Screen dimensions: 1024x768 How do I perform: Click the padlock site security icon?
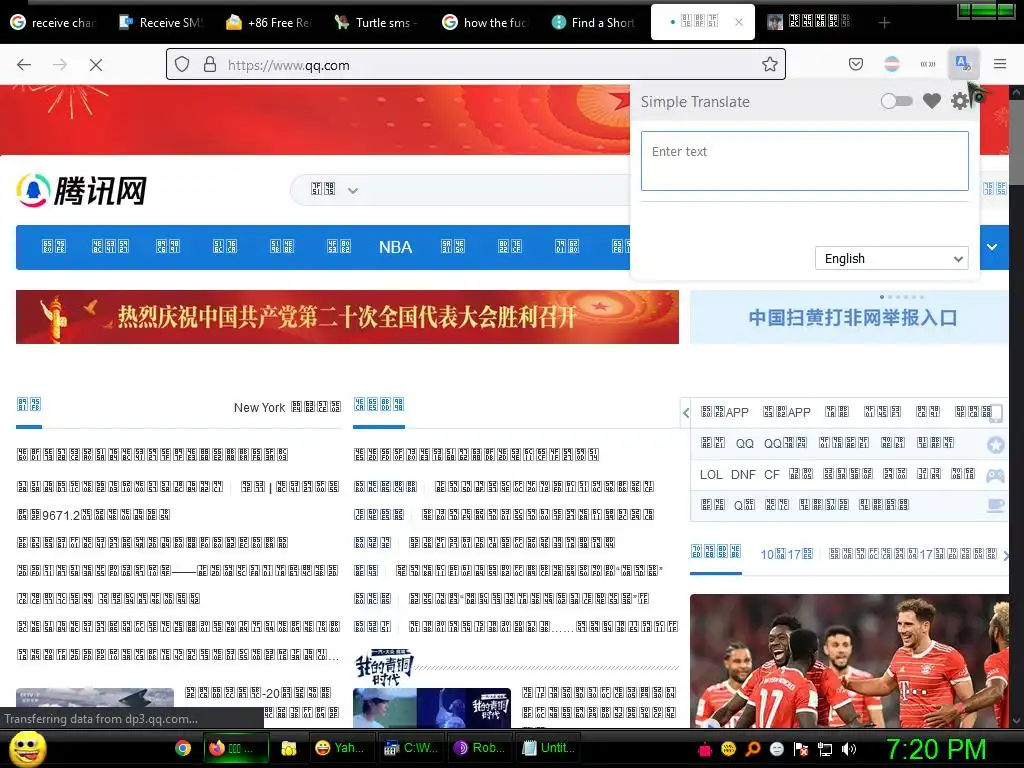point(210,65)
